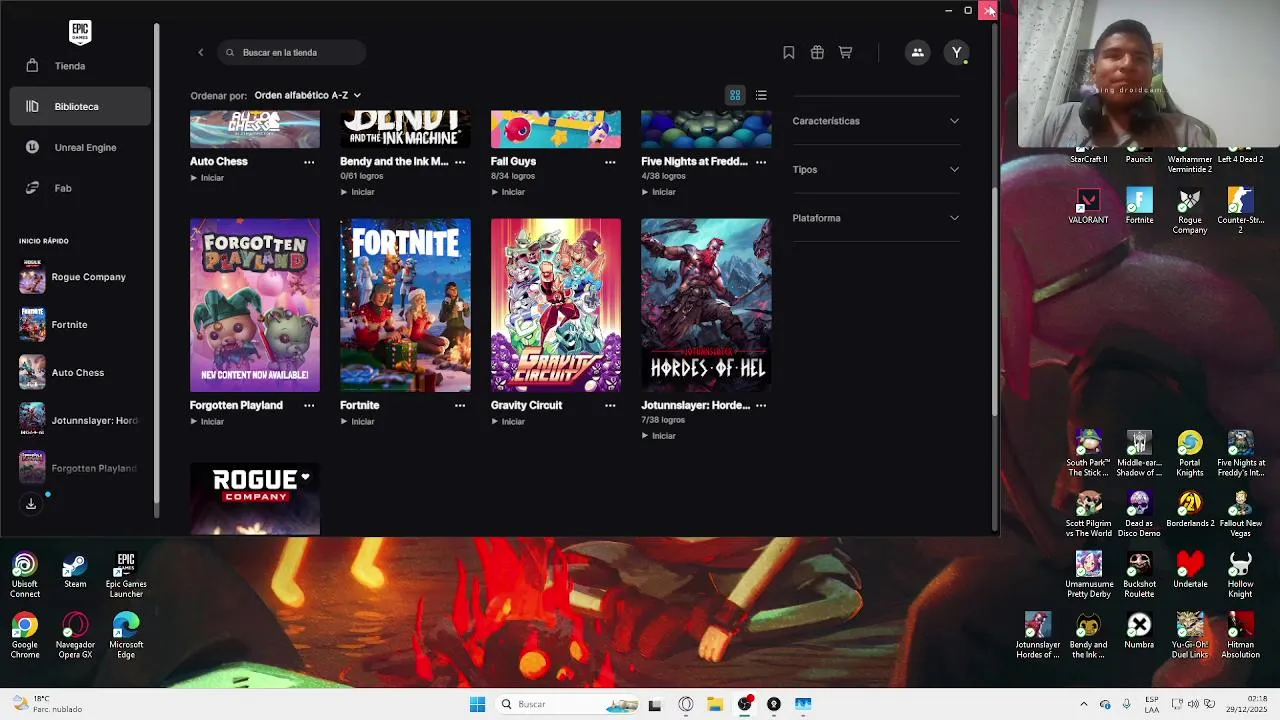Screen dimensions: 1280x720
Task: Open File Explorer from taskbar
Action: (x=715, y=704)
